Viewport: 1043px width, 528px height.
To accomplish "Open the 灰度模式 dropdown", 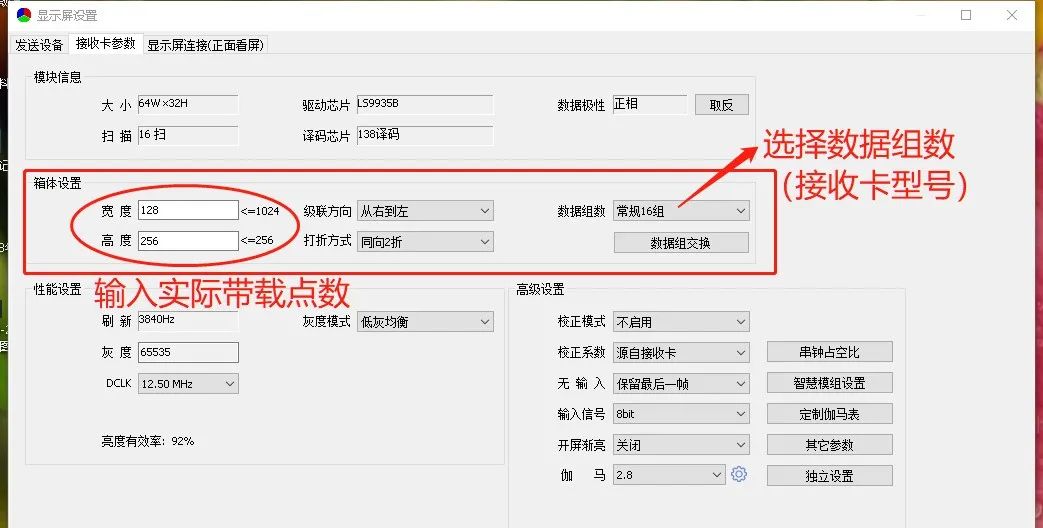I will (x=425, y=321).
